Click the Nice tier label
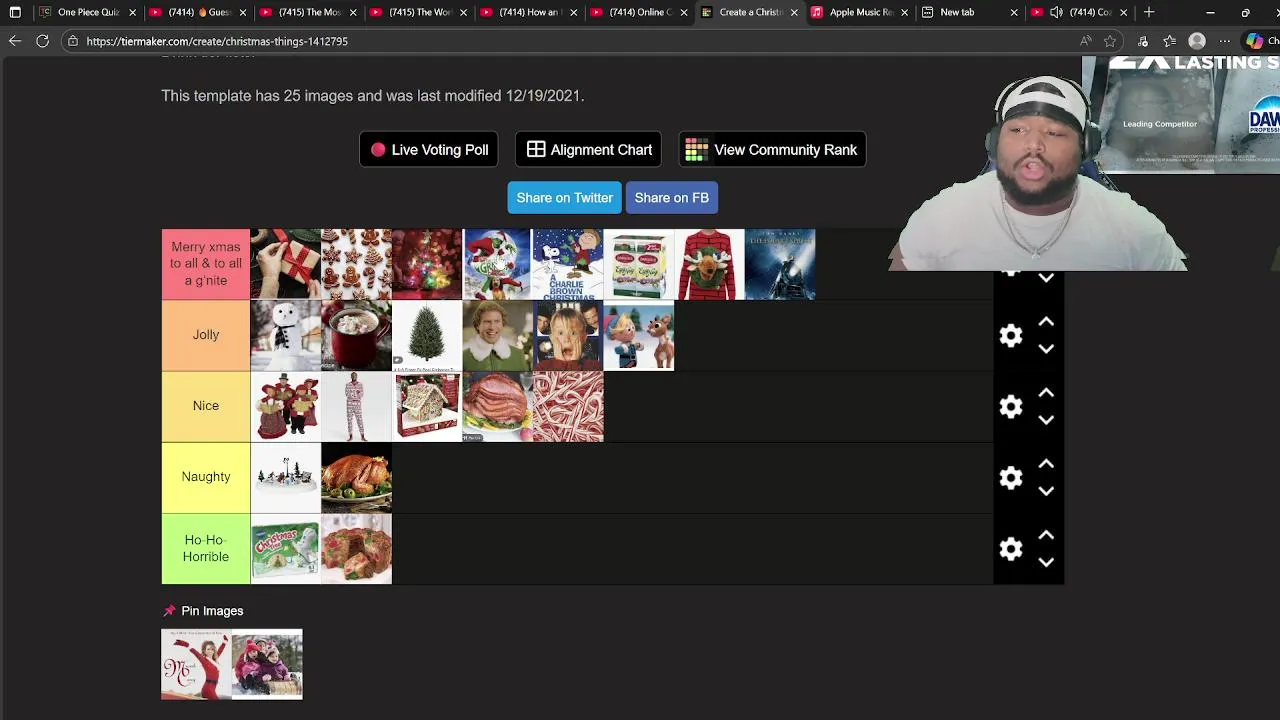The height and width of the screenshot is (720, 1280). pos(206,406)
